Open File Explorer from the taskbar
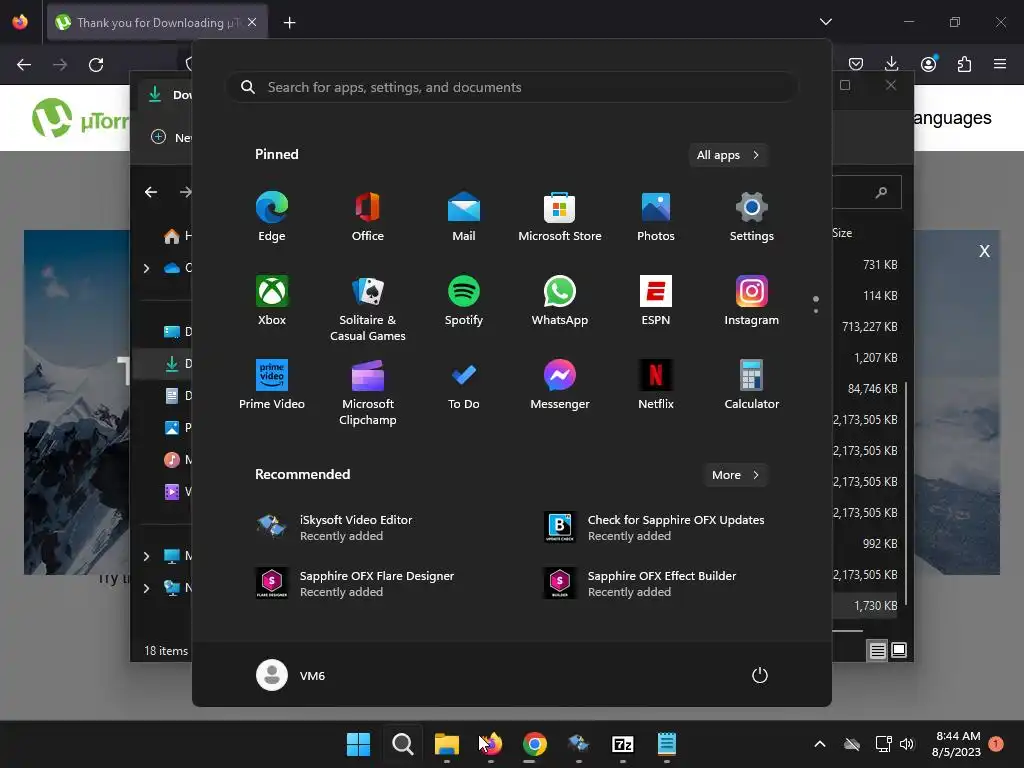Viewport: 1024px width, 768px height. click(x=447, y=744)
